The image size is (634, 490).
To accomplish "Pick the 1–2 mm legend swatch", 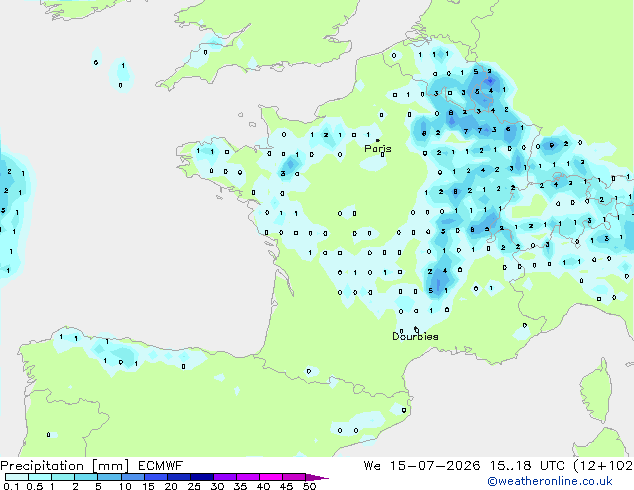I will click(x=63, y=477).
